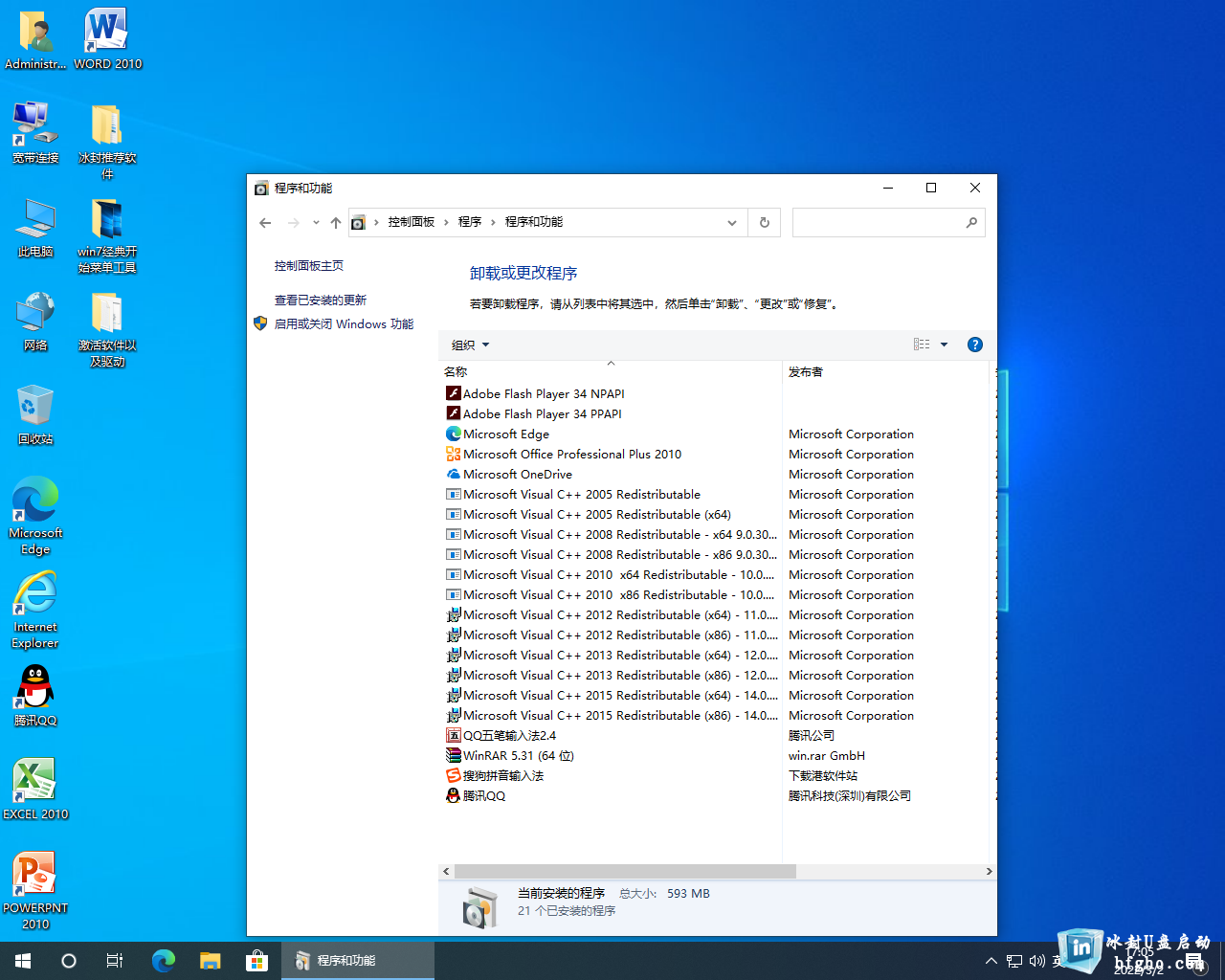
Task: Click 控制面板 in the breadcrumb
Action: (x=412, y=222)
